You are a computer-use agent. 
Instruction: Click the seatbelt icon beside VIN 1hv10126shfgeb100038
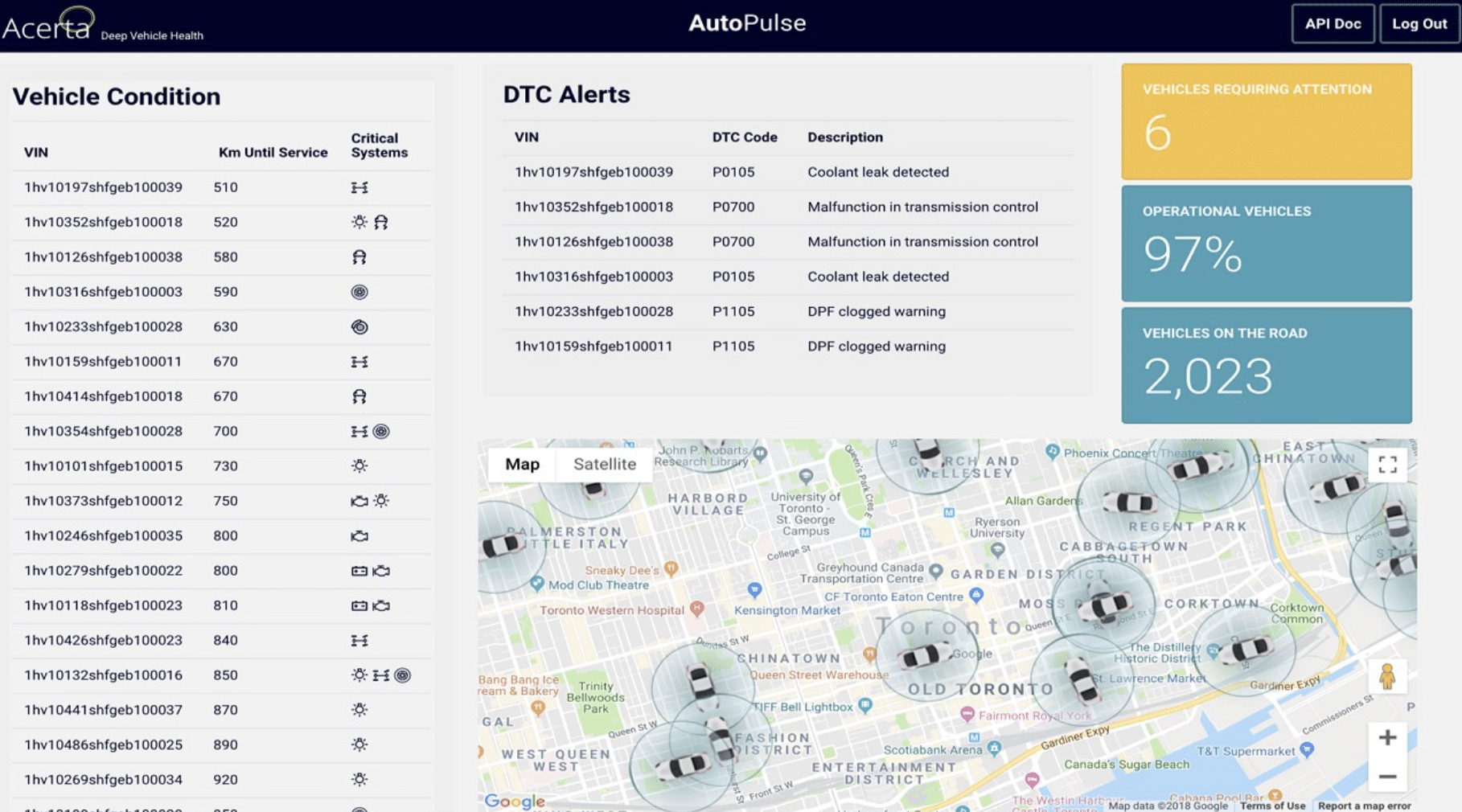[x=359, y=256]
